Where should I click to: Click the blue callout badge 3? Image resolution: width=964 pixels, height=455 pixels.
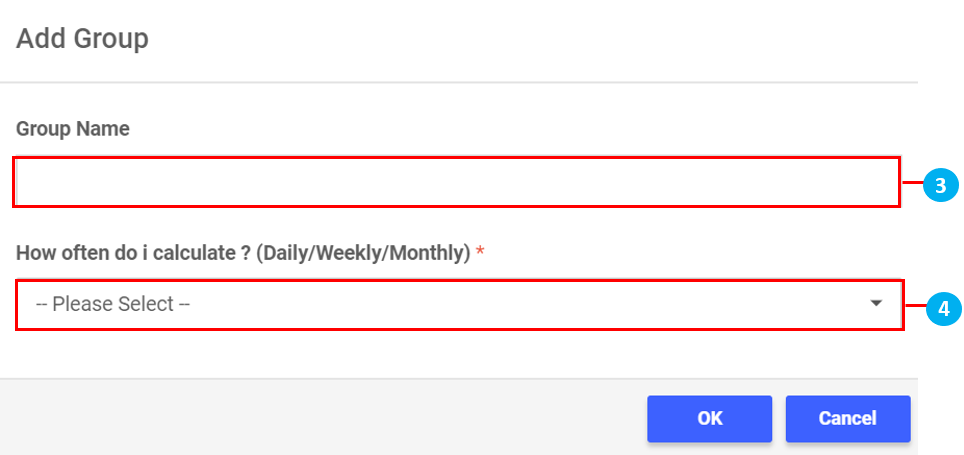tap(940, 185)
